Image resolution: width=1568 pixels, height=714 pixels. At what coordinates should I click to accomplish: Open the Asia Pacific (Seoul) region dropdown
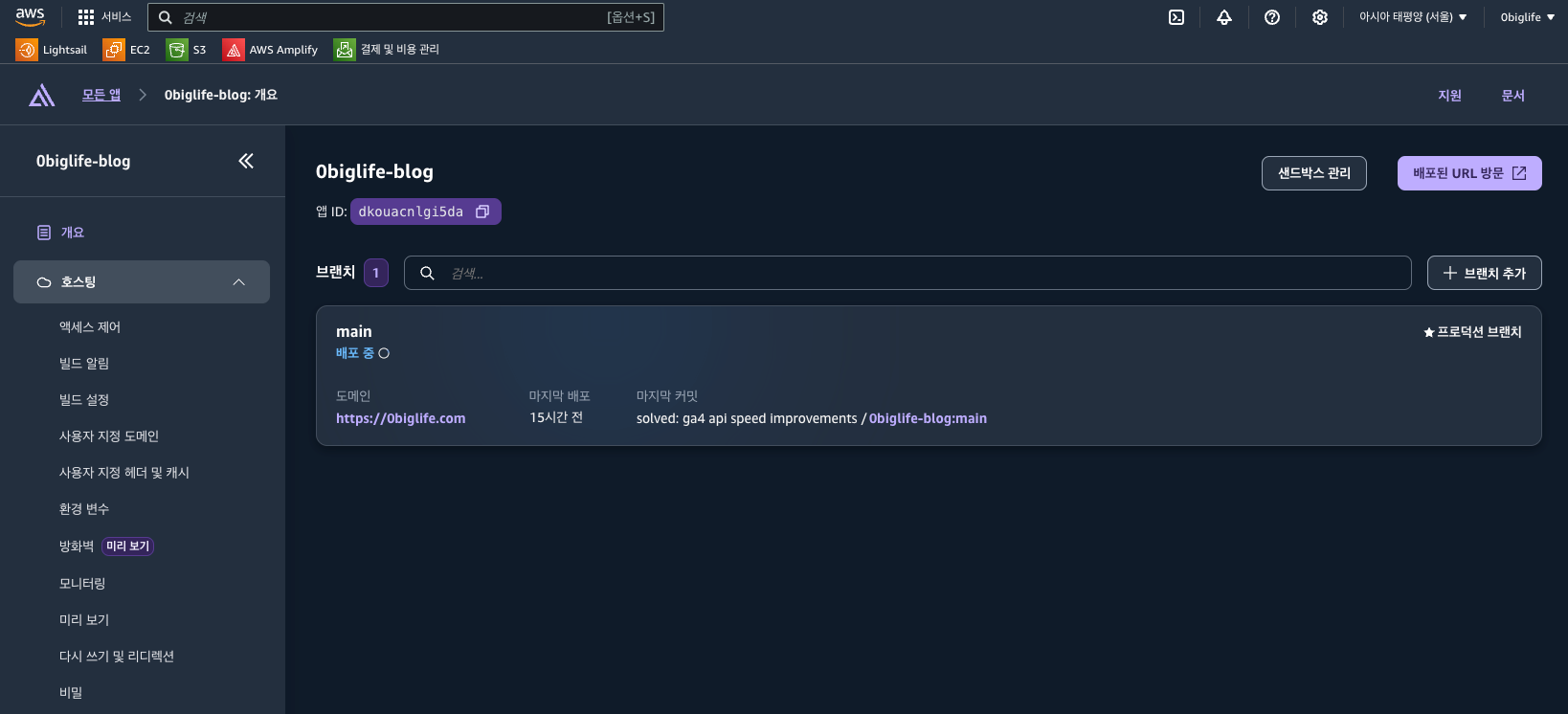pos(1413,17)
